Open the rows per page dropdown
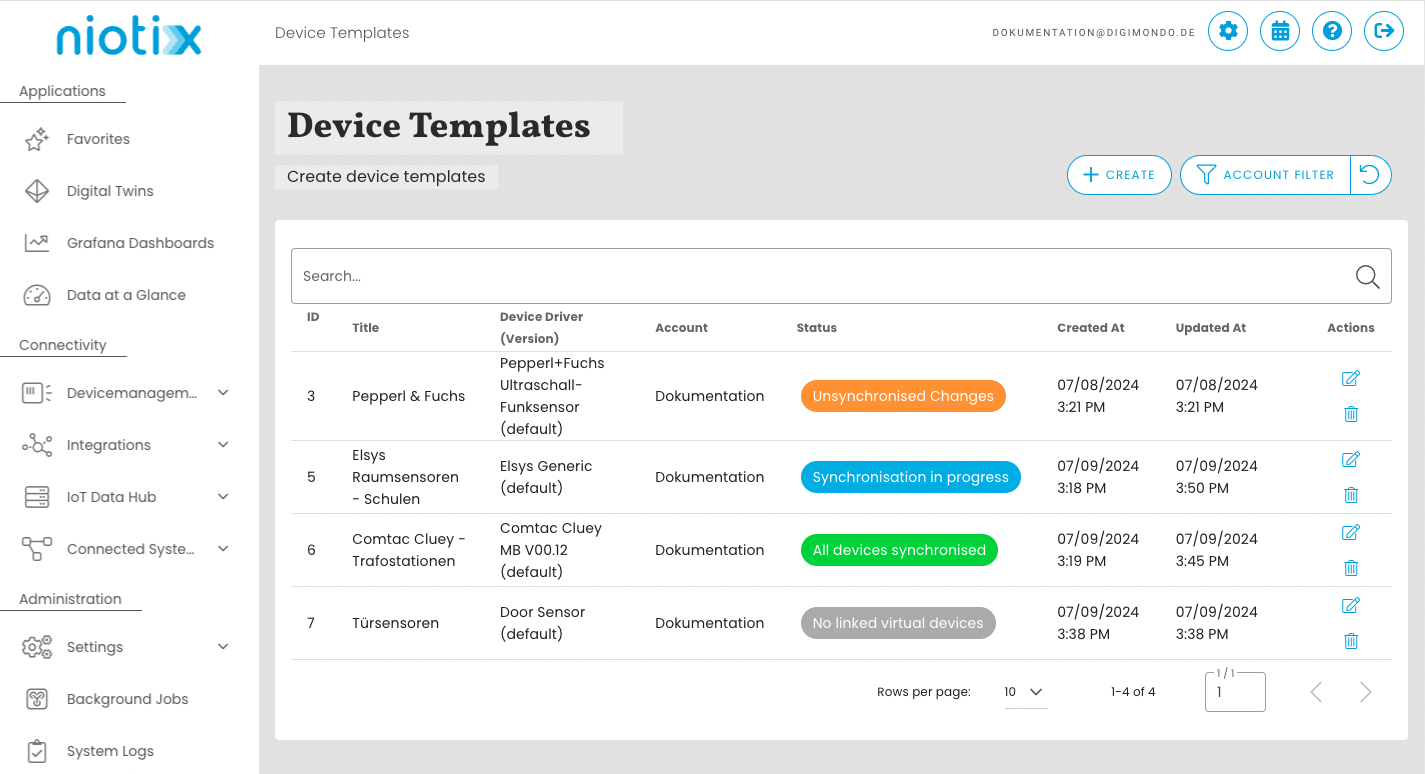The width and height of the screenshot is (1425, 774). coord(1025,692)
